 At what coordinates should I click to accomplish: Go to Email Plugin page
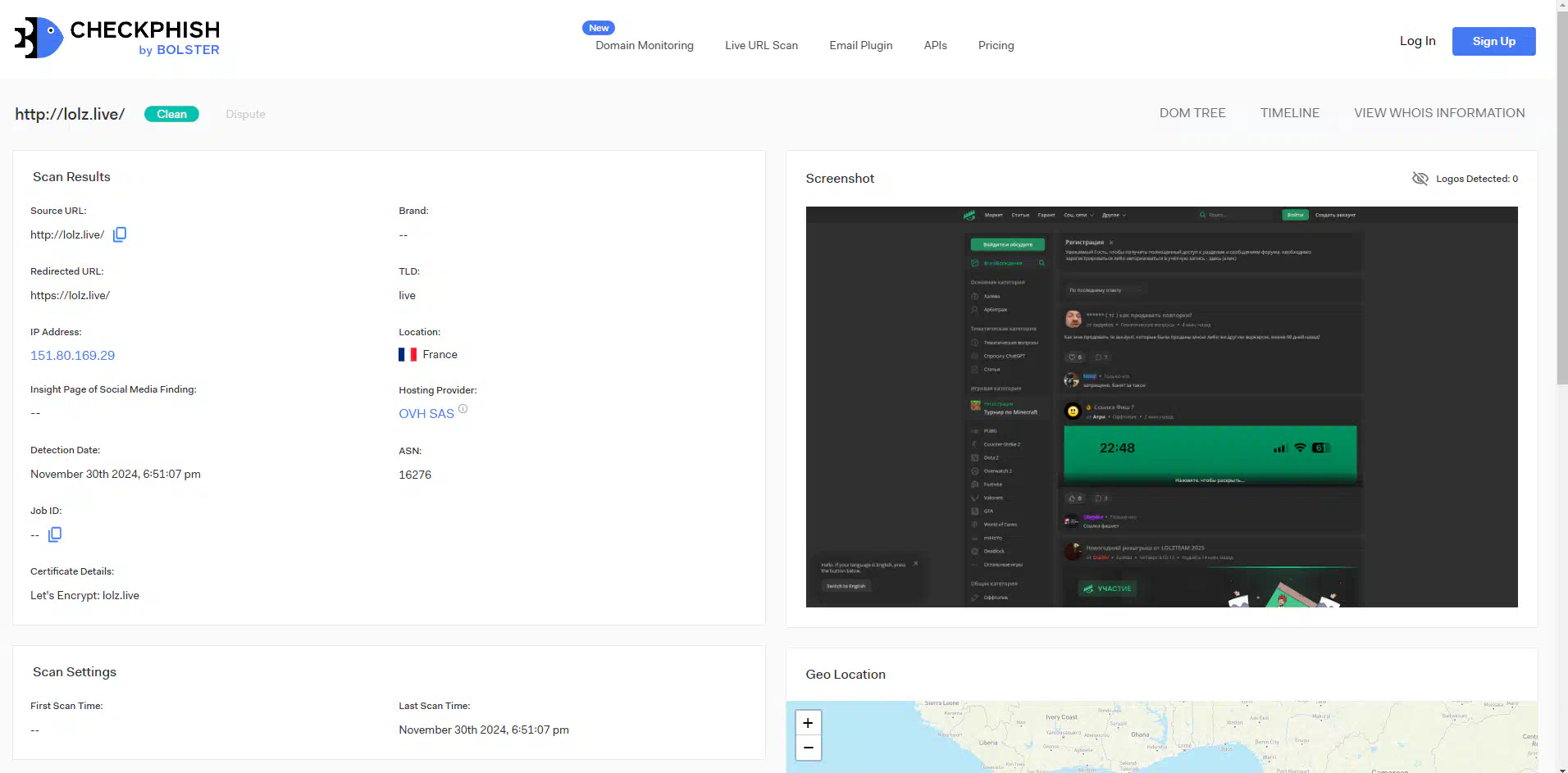[860, 45]
